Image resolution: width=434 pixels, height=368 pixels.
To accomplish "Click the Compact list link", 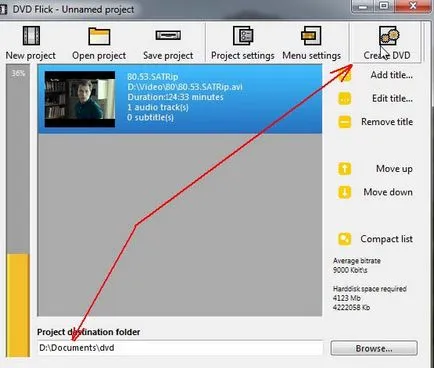I will point(387,239).
